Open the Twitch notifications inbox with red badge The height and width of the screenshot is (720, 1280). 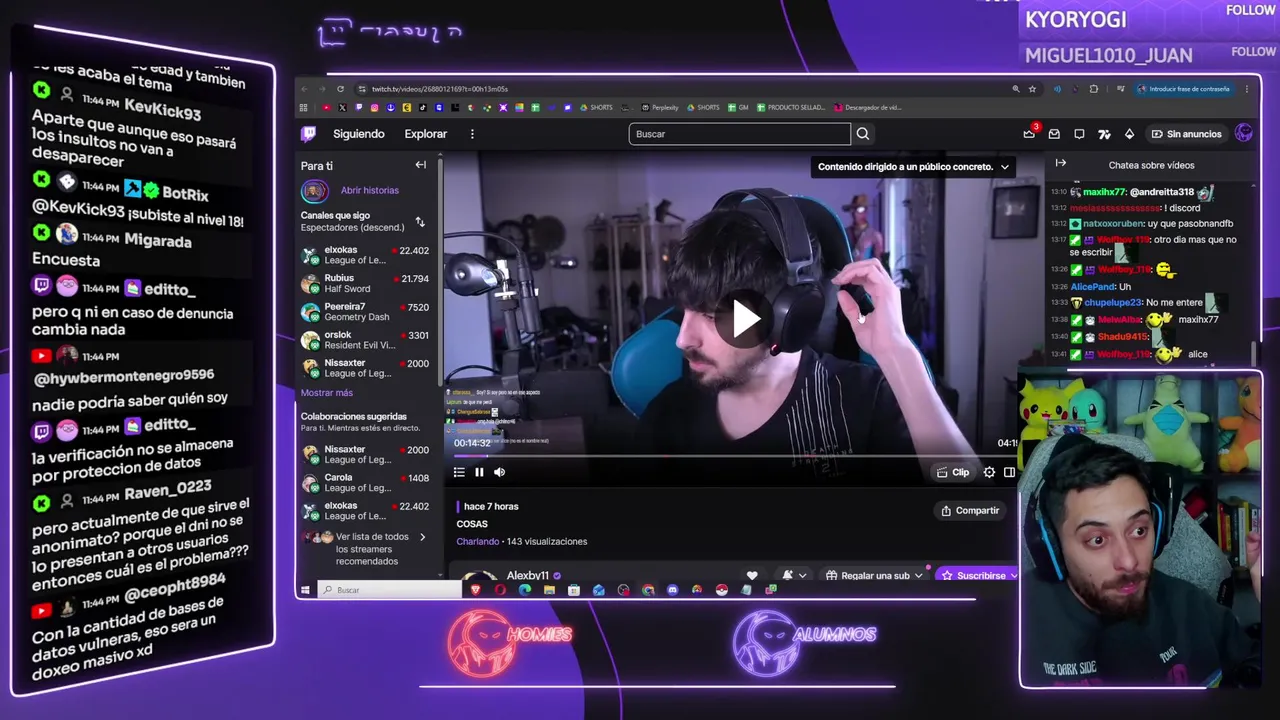1029,133
